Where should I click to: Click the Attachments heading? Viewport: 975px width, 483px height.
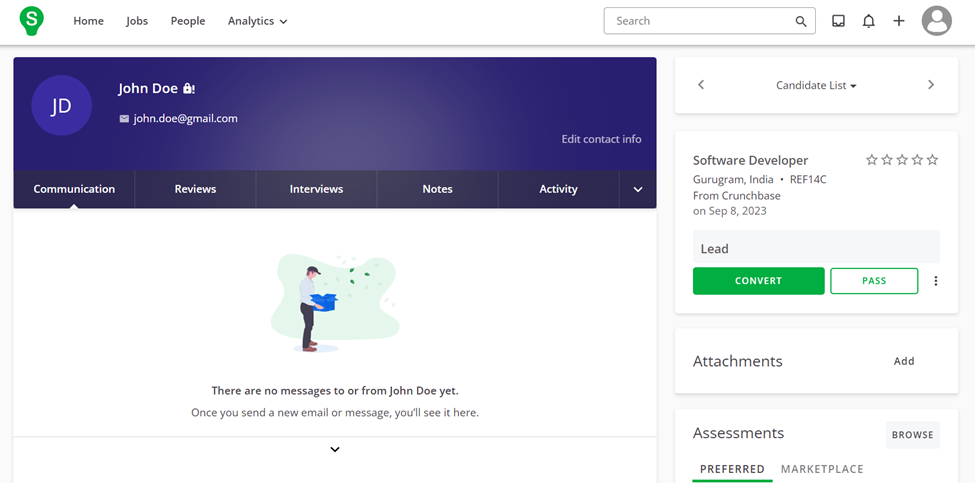click(x=737, y=362)
